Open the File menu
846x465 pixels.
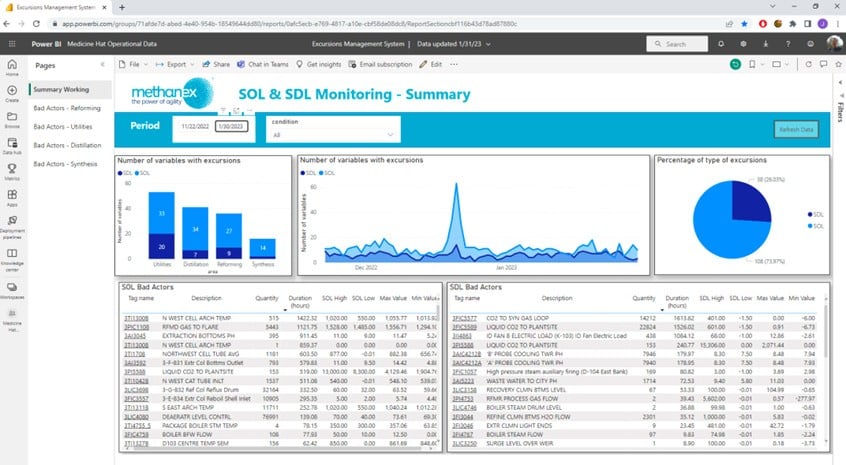point(131,64)
